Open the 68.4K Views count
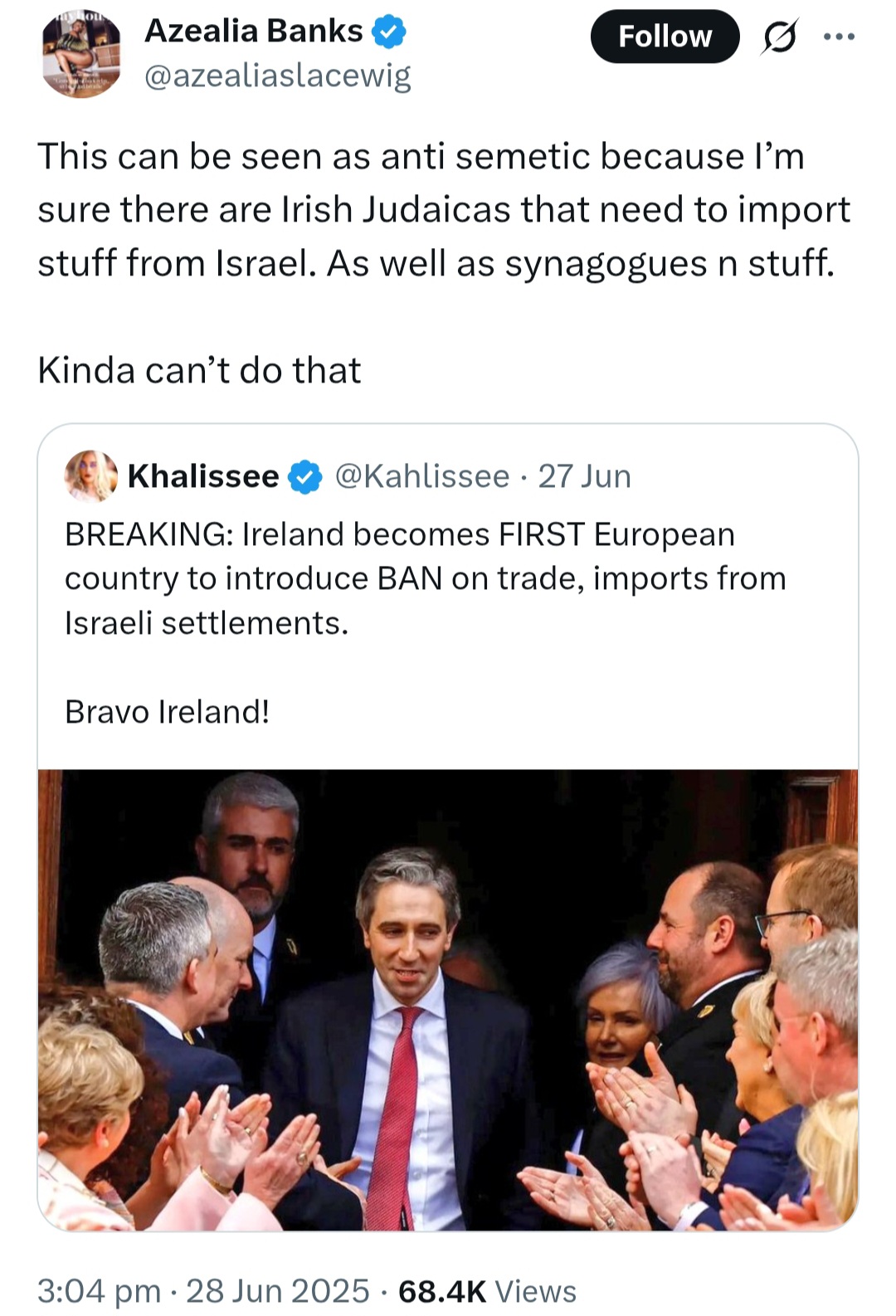The height and width of the screenshot is (1316, 896). (487, 1291)
